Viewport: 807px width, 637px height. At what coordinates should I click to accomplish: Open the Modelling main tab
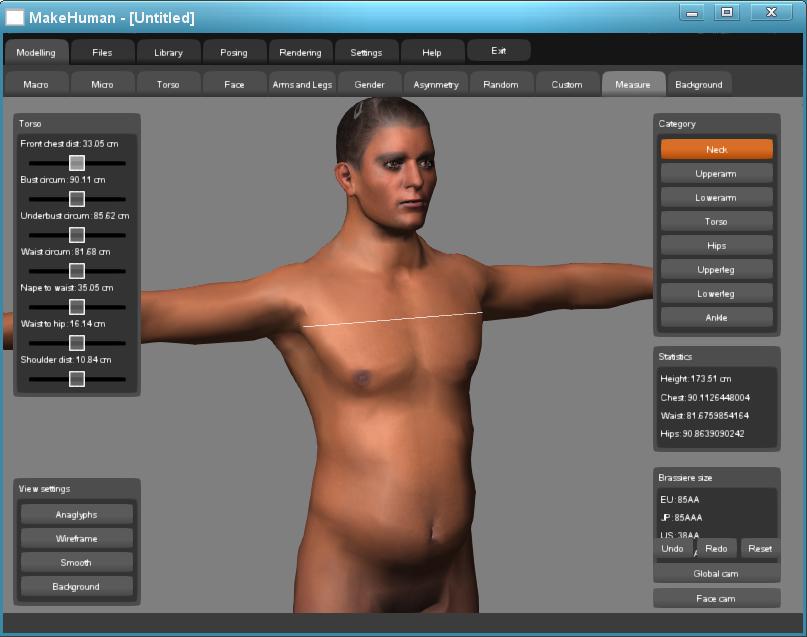36,52
